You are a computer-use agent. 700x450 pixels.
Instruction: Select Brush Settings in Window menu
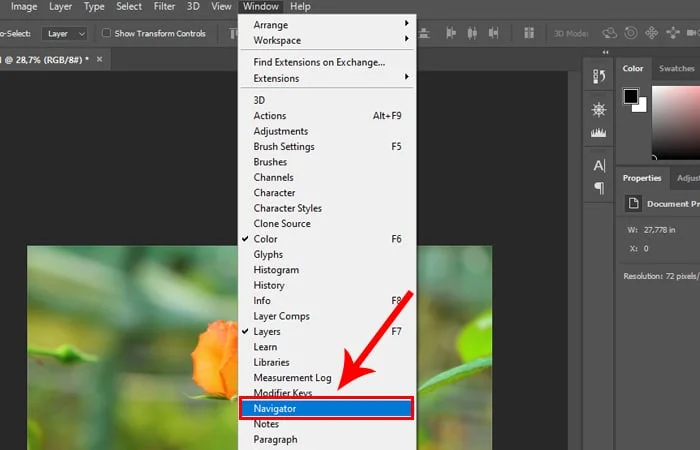[327, 146]
